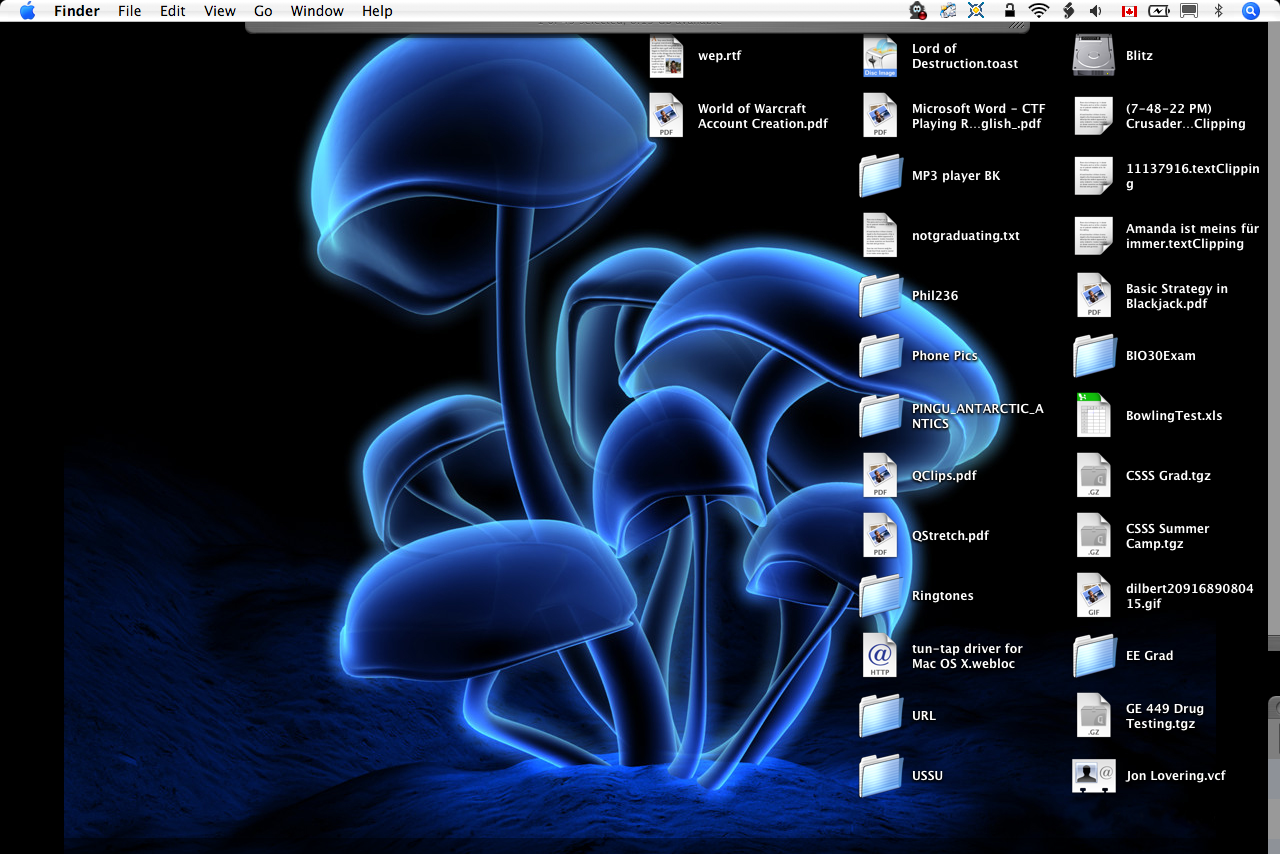Screen dimensions: 1280x854
Task: Select Lord of Destruction.toast disc image
Action: click(880, 56)
